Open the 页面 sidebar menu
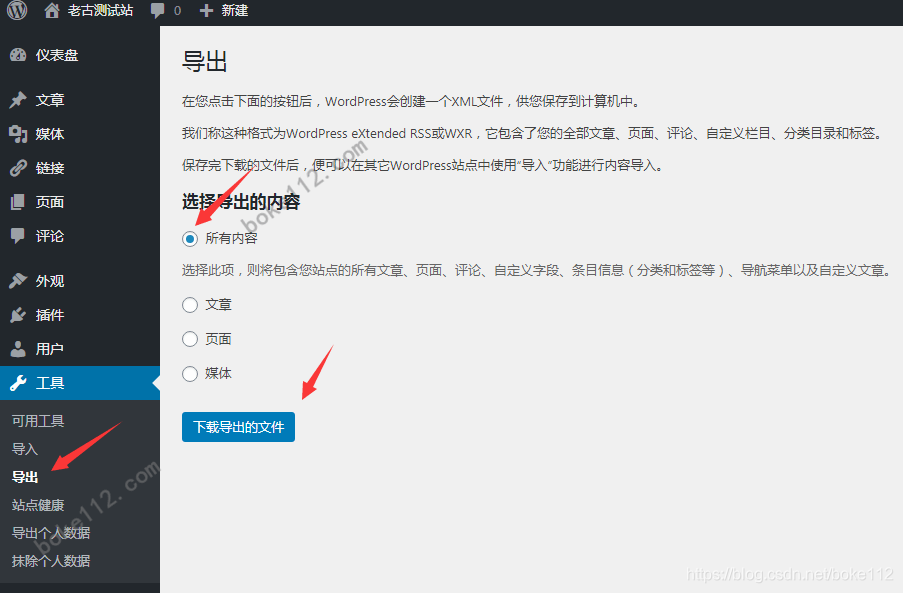The width and height of the screenshot is (903, 593). 80,202
